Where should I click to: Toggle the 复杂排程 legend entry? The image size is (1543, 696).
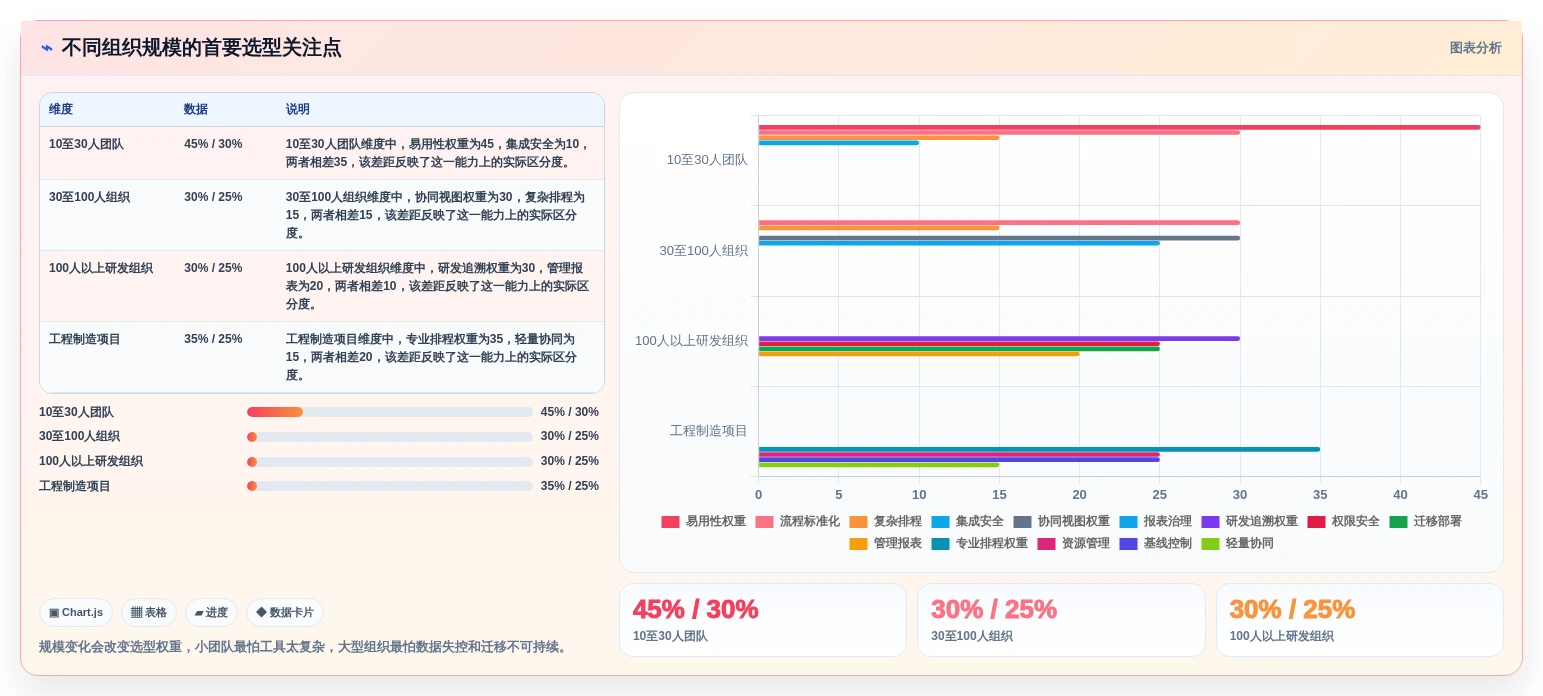point(886,522)
